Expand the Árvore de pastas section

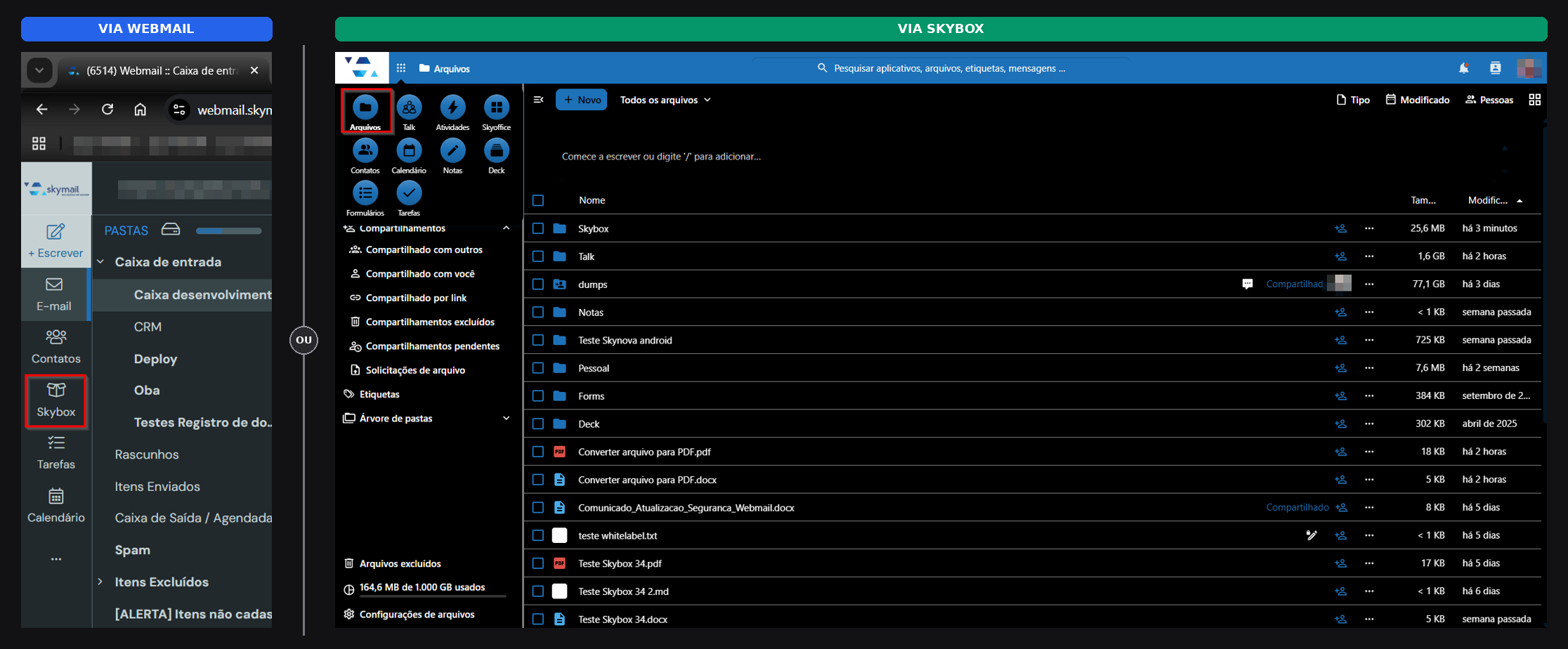click(x=507, y=418)
